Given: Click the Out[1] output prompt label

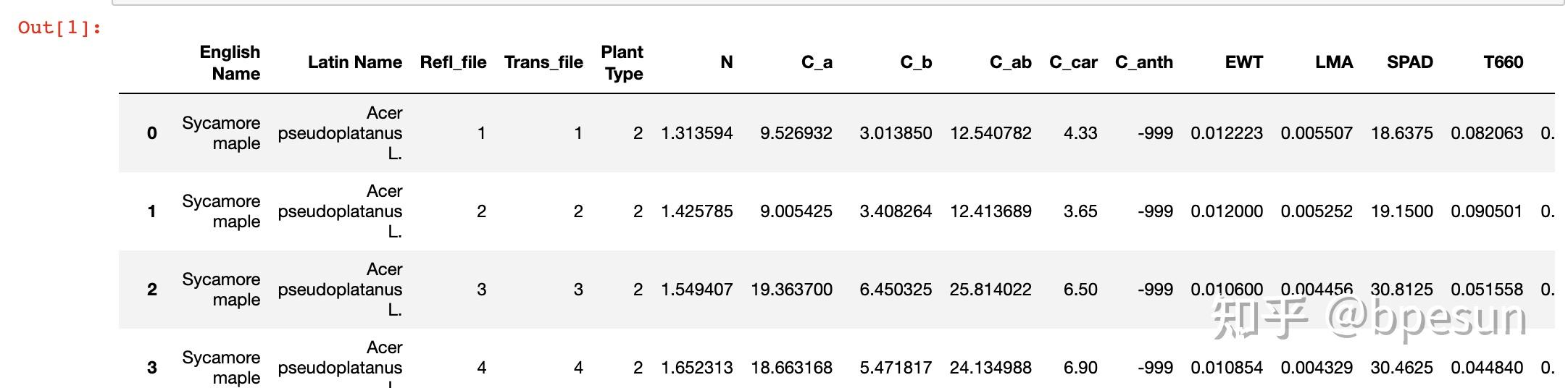Looking at the screenshot, I should 59,28.
